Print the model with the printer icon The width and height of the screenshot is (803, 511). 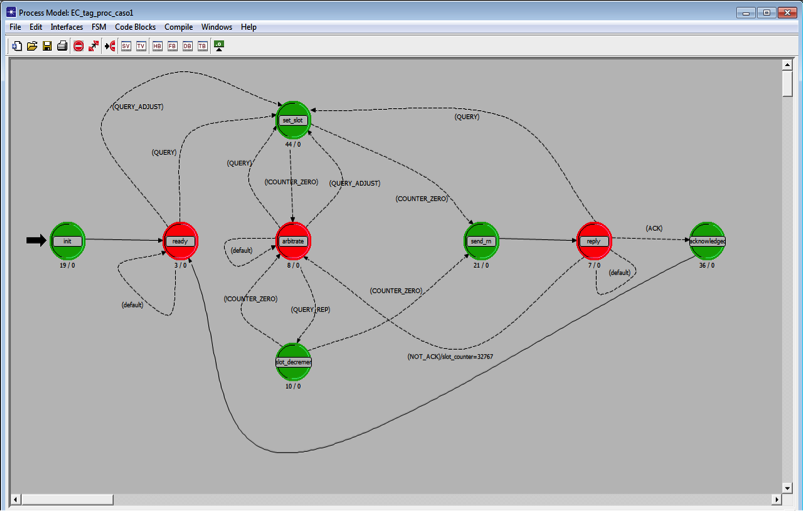click(62, 46)
